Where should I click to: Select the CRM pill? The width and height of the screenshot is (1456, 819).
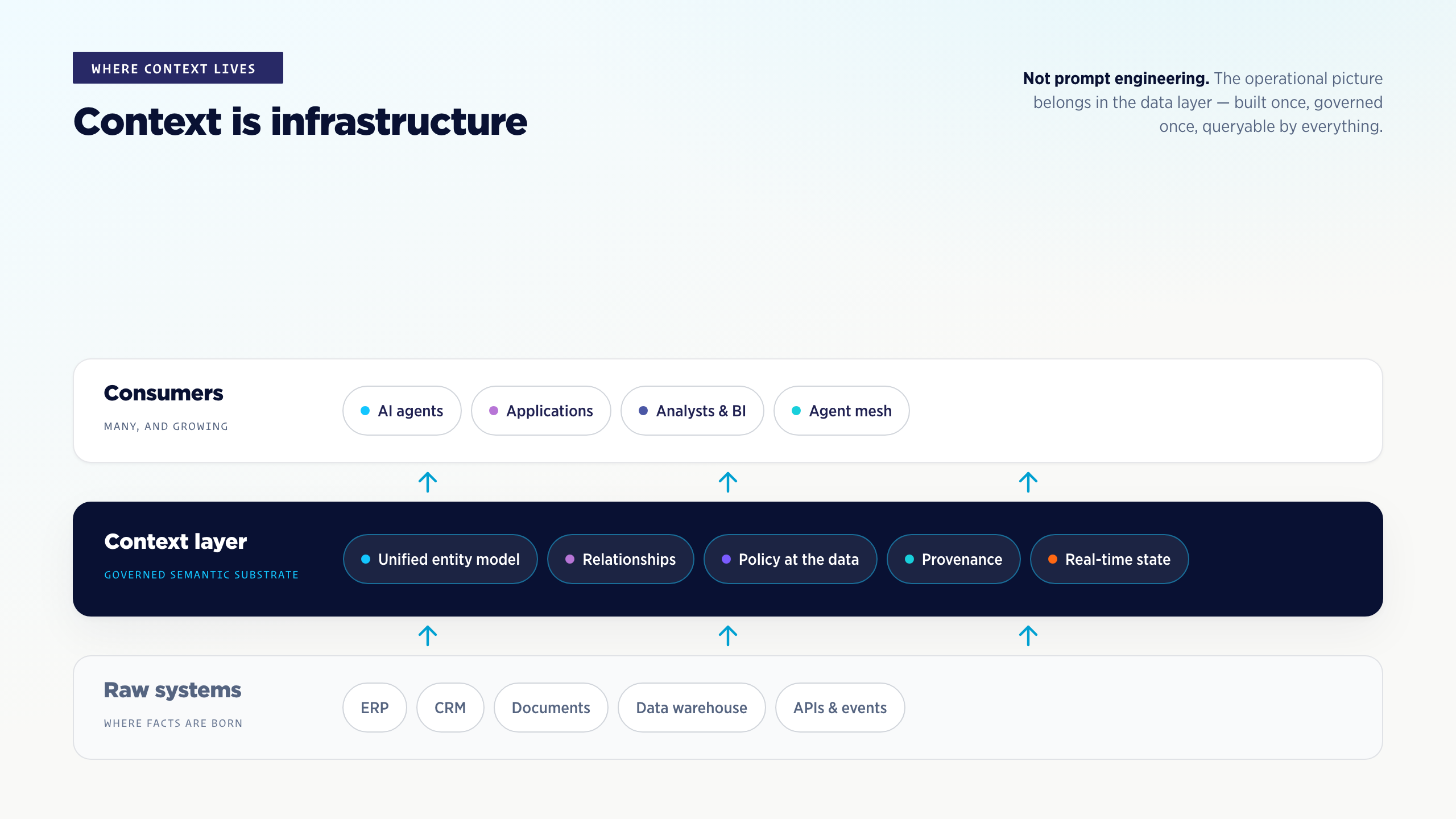click(450, 708)
